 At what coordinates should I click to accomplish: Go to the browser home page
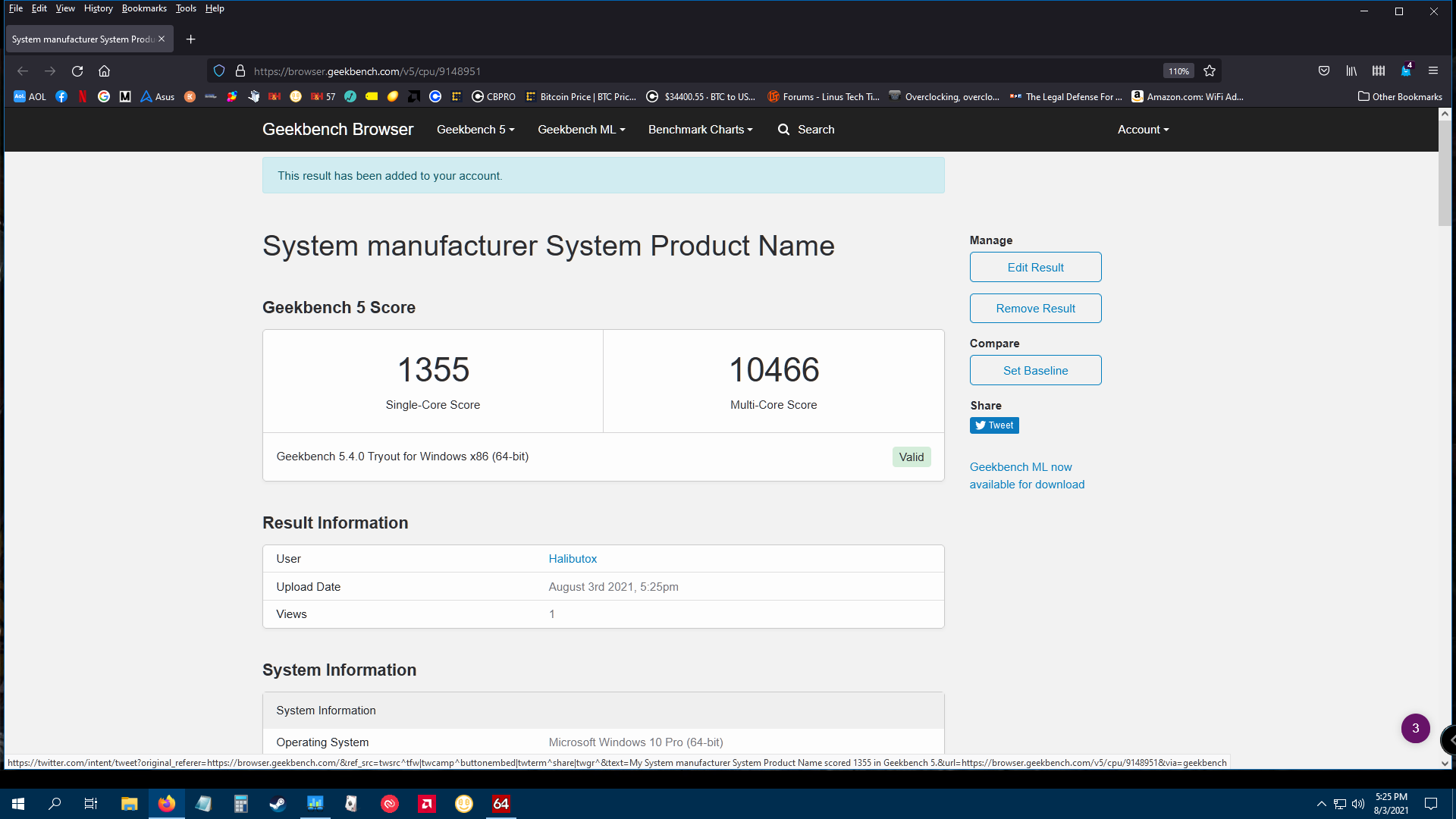click(x=104, y=71)
